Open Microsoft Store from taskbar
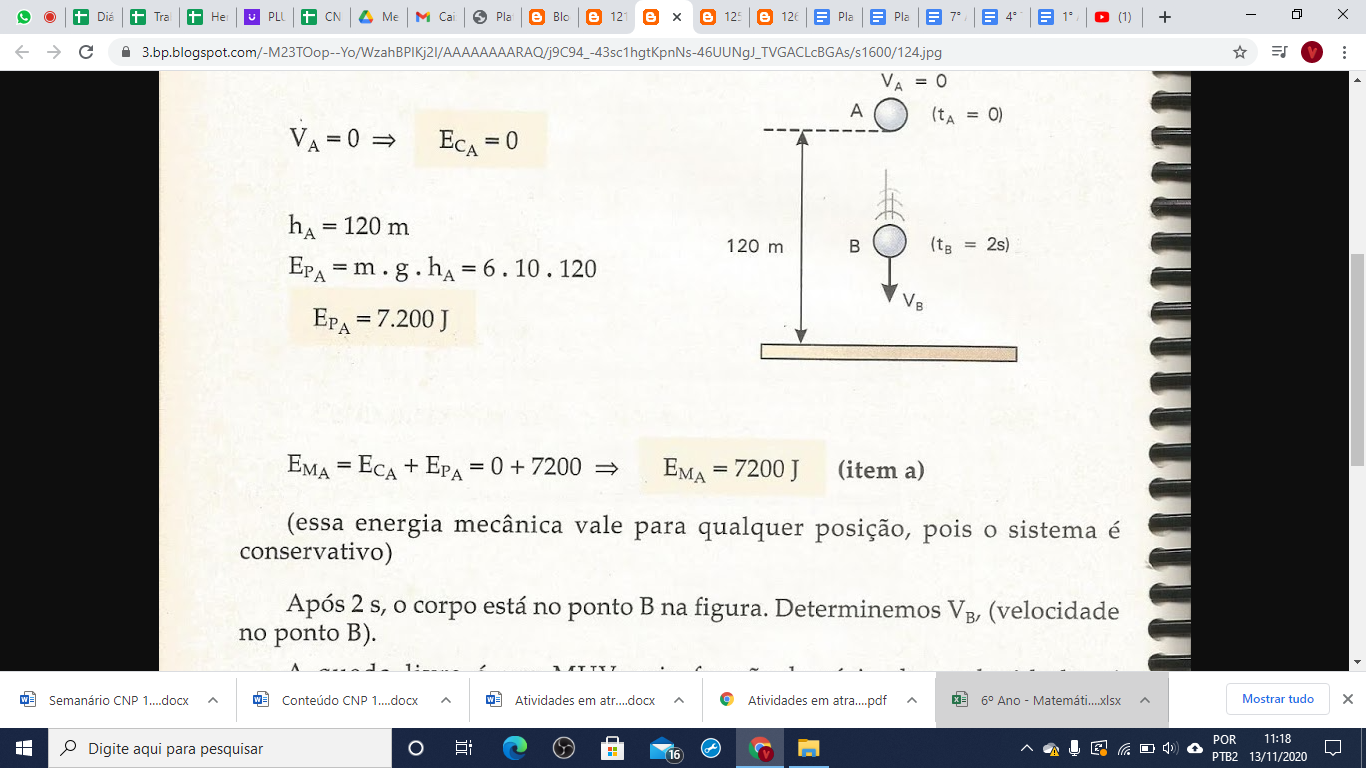1366x768 pixels. [612, 748]
